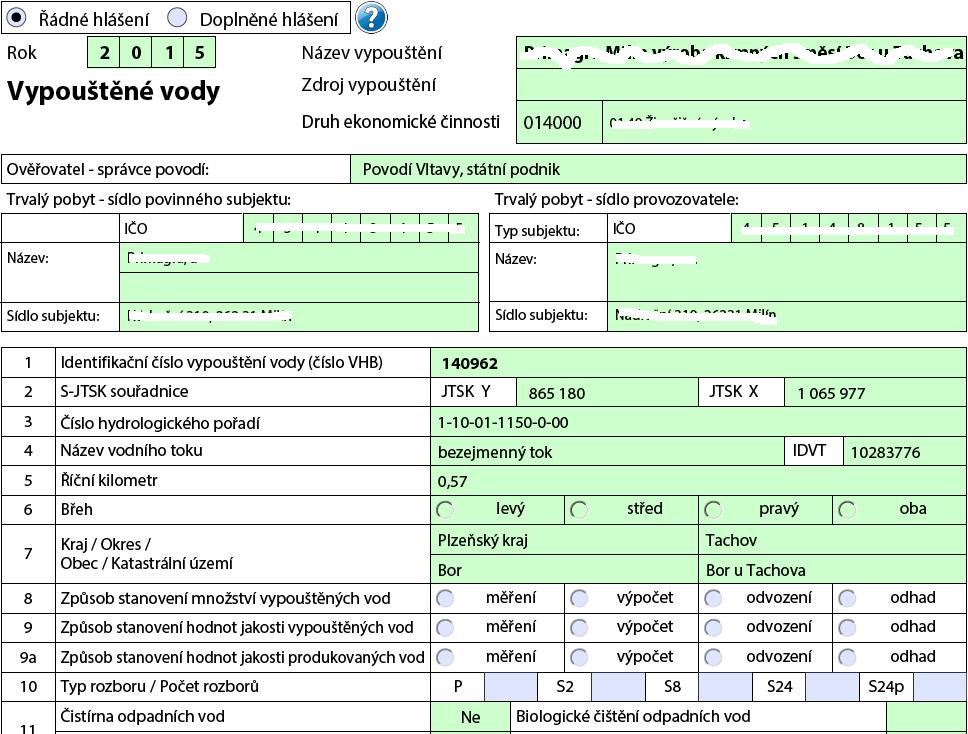Click the S8 count field in row 10
Viewport: 968px width, 734px height.
(725, 686)
